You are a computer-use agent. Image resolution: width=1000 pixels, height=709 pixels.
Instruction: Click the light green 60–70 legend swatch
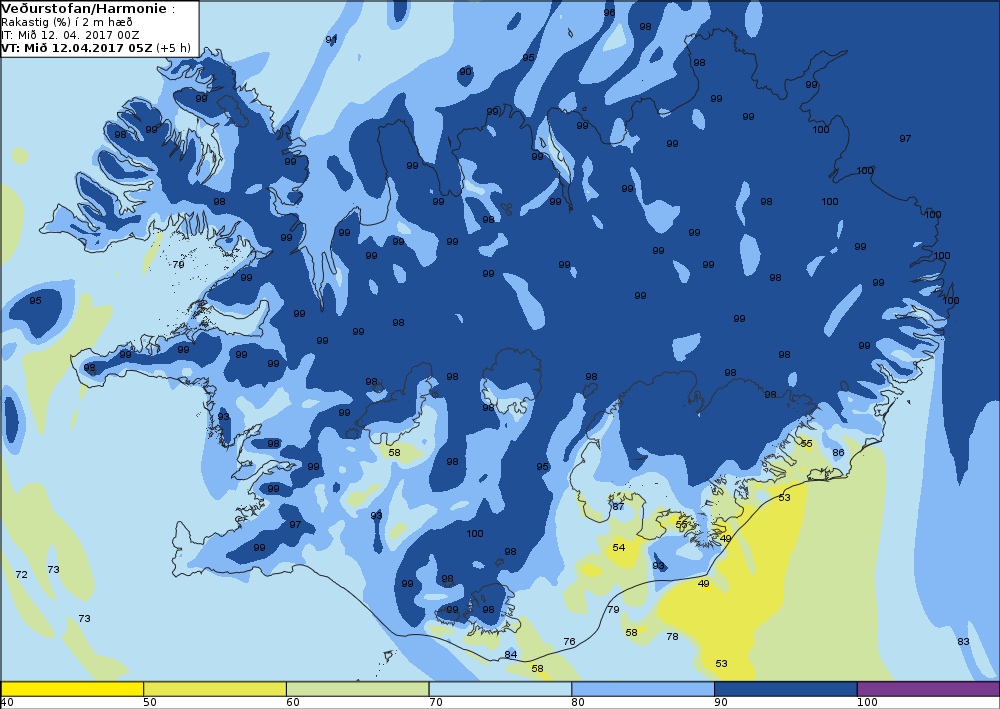point(358,689)
